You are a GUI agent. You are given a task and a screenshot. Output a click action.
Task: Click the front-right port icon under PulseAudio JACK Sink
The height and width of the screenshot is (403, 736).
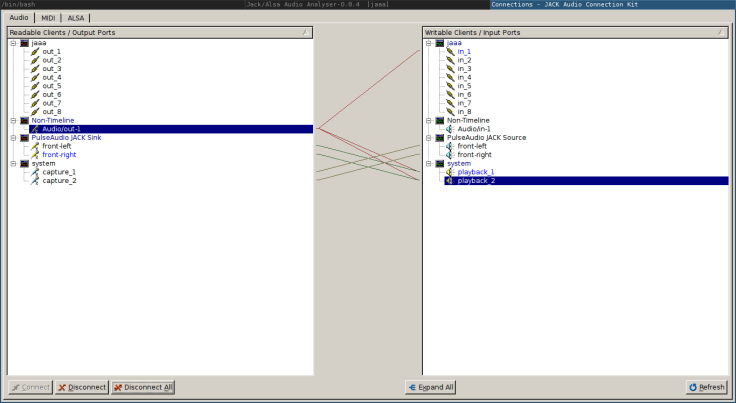click(x=35, y=155)
